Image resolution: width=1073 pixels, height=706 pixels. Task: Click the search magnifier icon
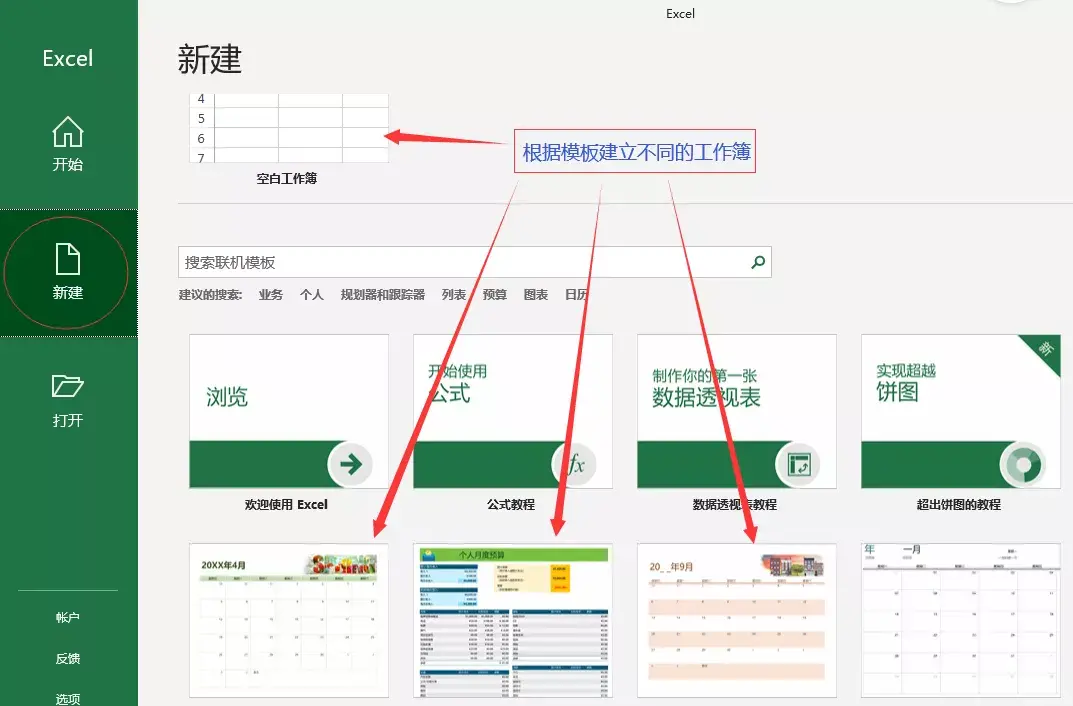[757, 262]
